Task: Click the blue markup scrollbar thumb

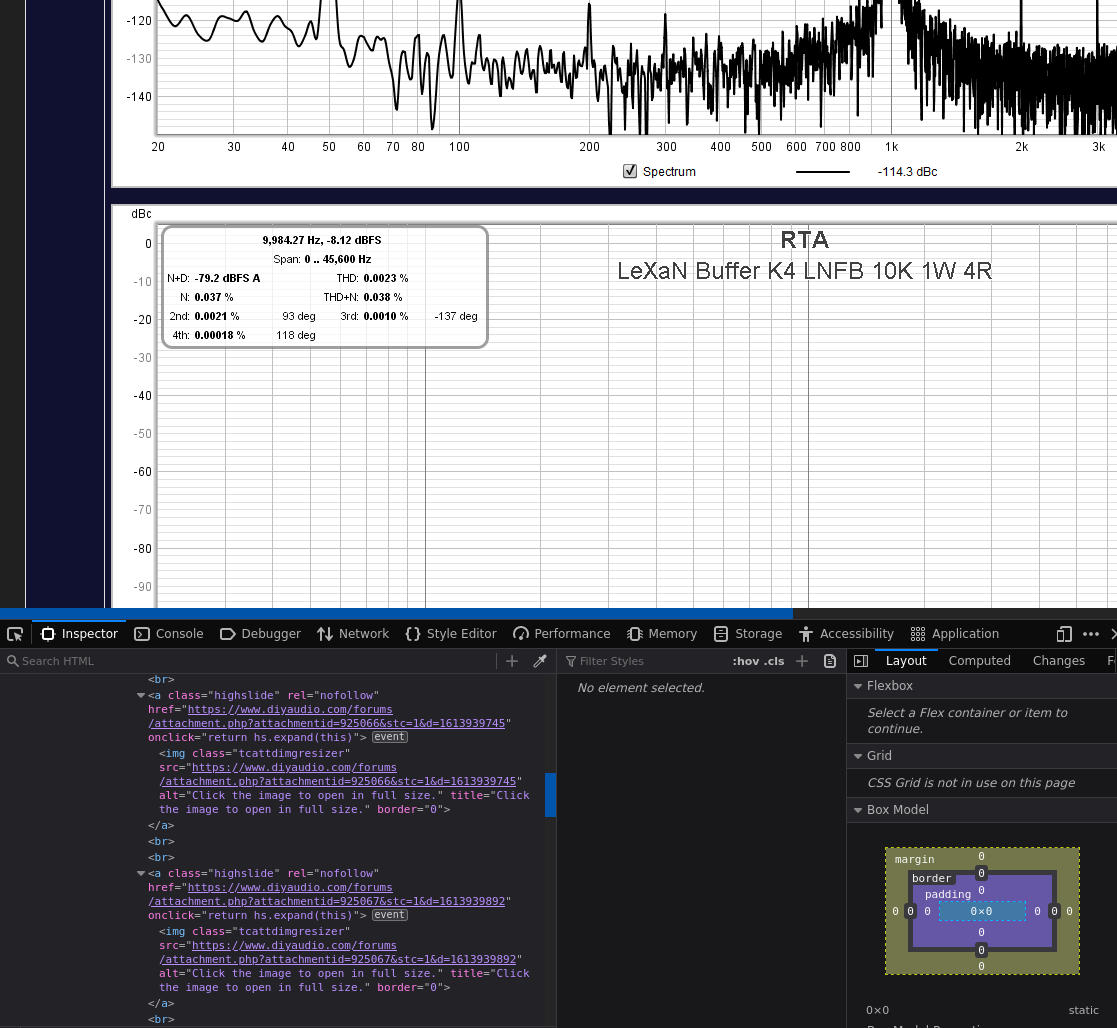Action: coord(550,795)
